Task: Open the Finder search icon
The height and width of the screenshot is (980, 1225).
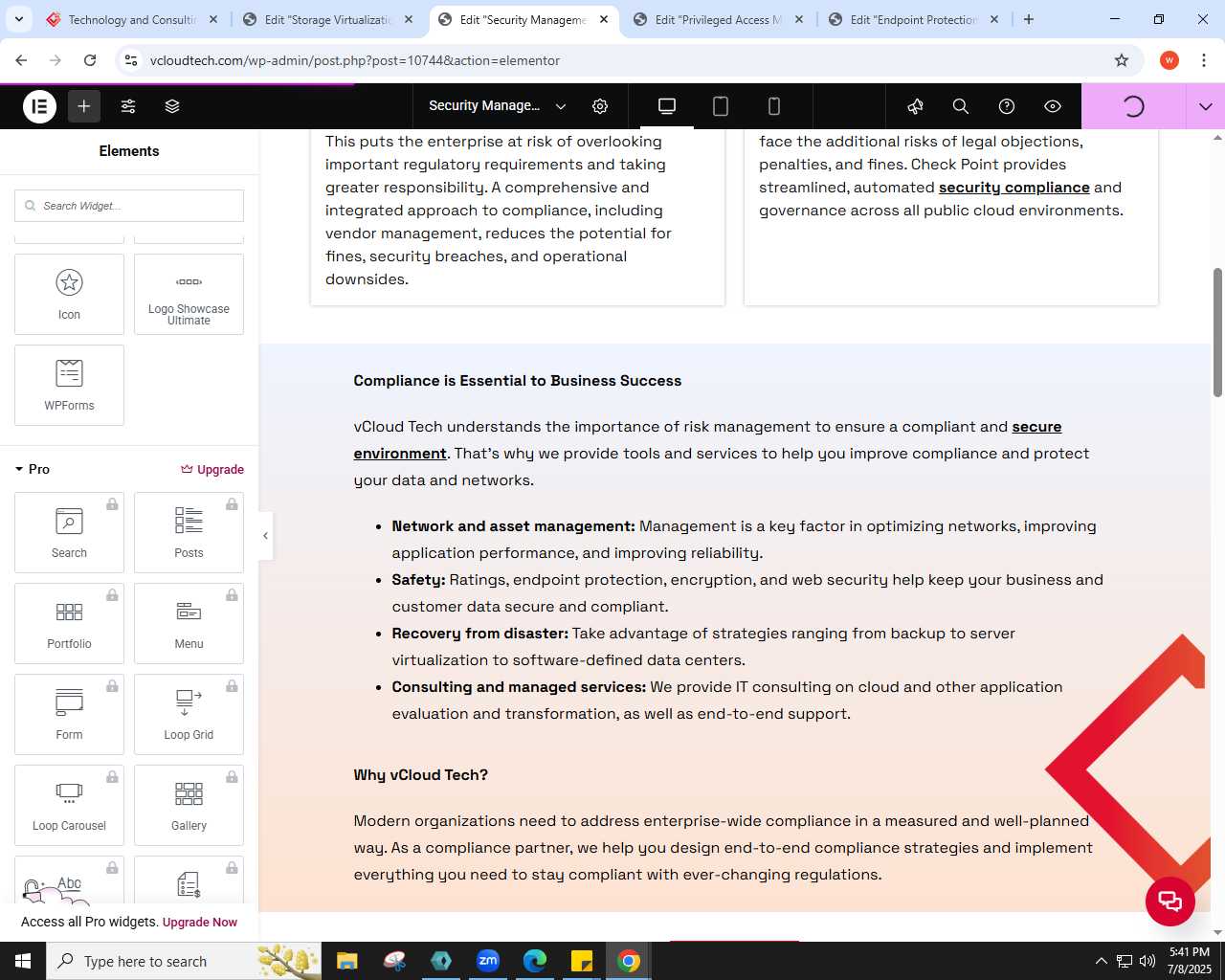Action: (x=961, y=106)
